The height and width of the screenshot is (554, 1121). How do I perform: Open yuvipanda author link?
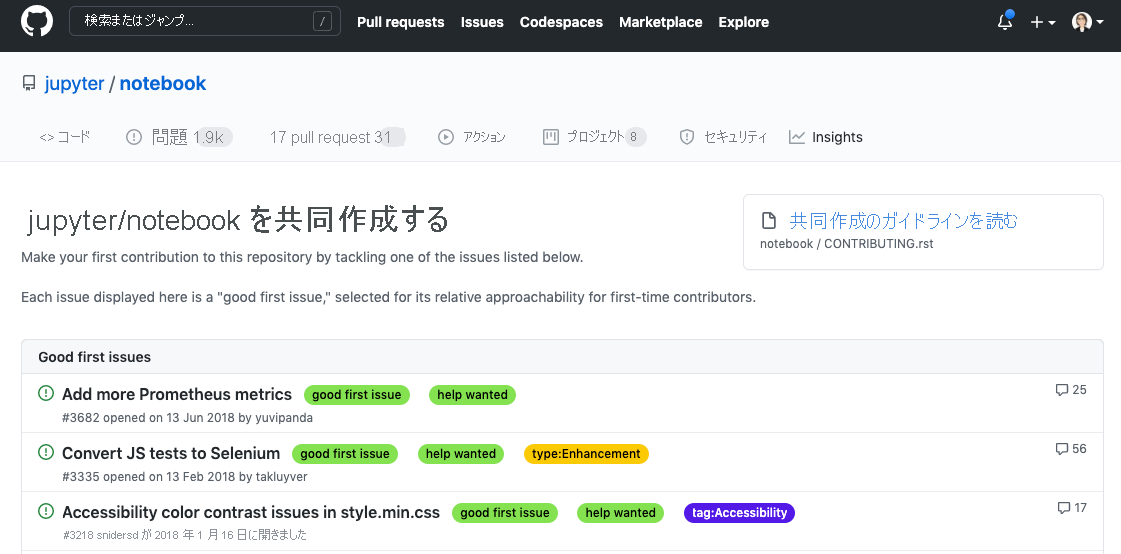tap(285, 417)
